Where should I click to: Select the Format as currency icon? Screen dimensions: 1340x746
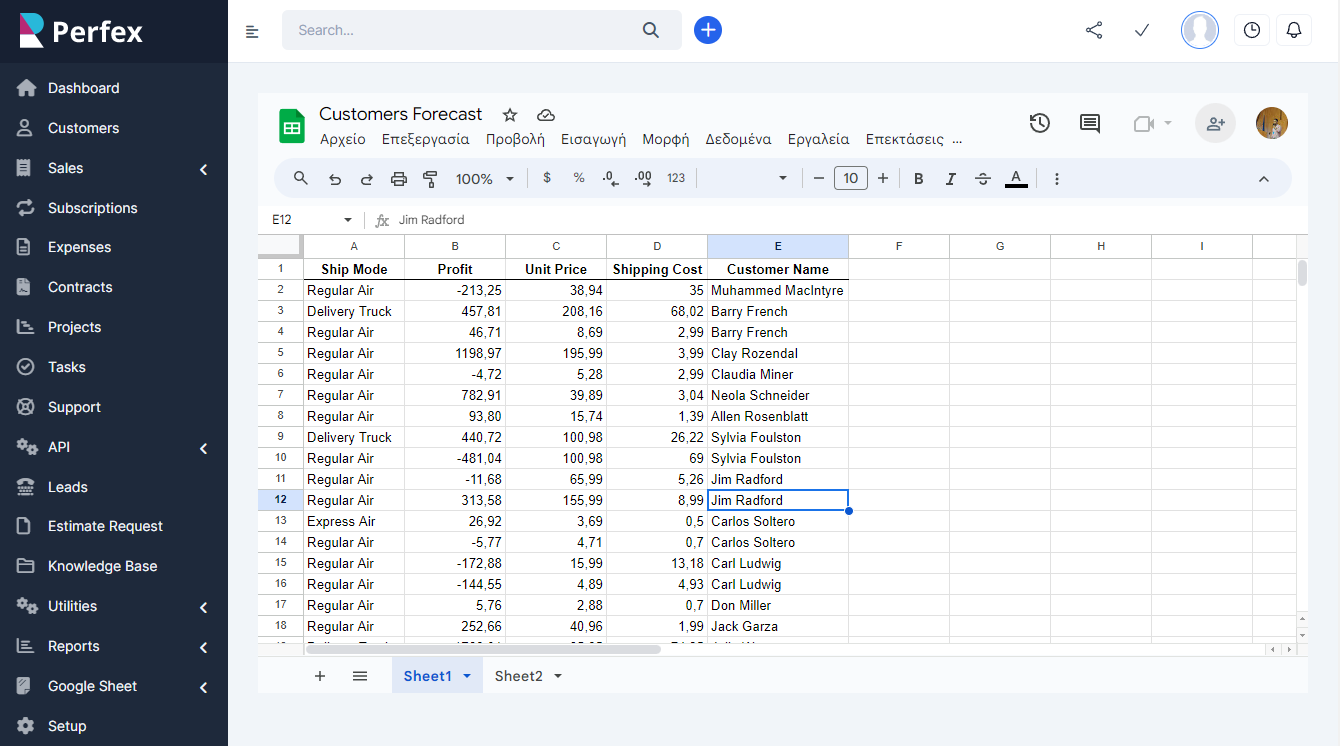[546, 177]
